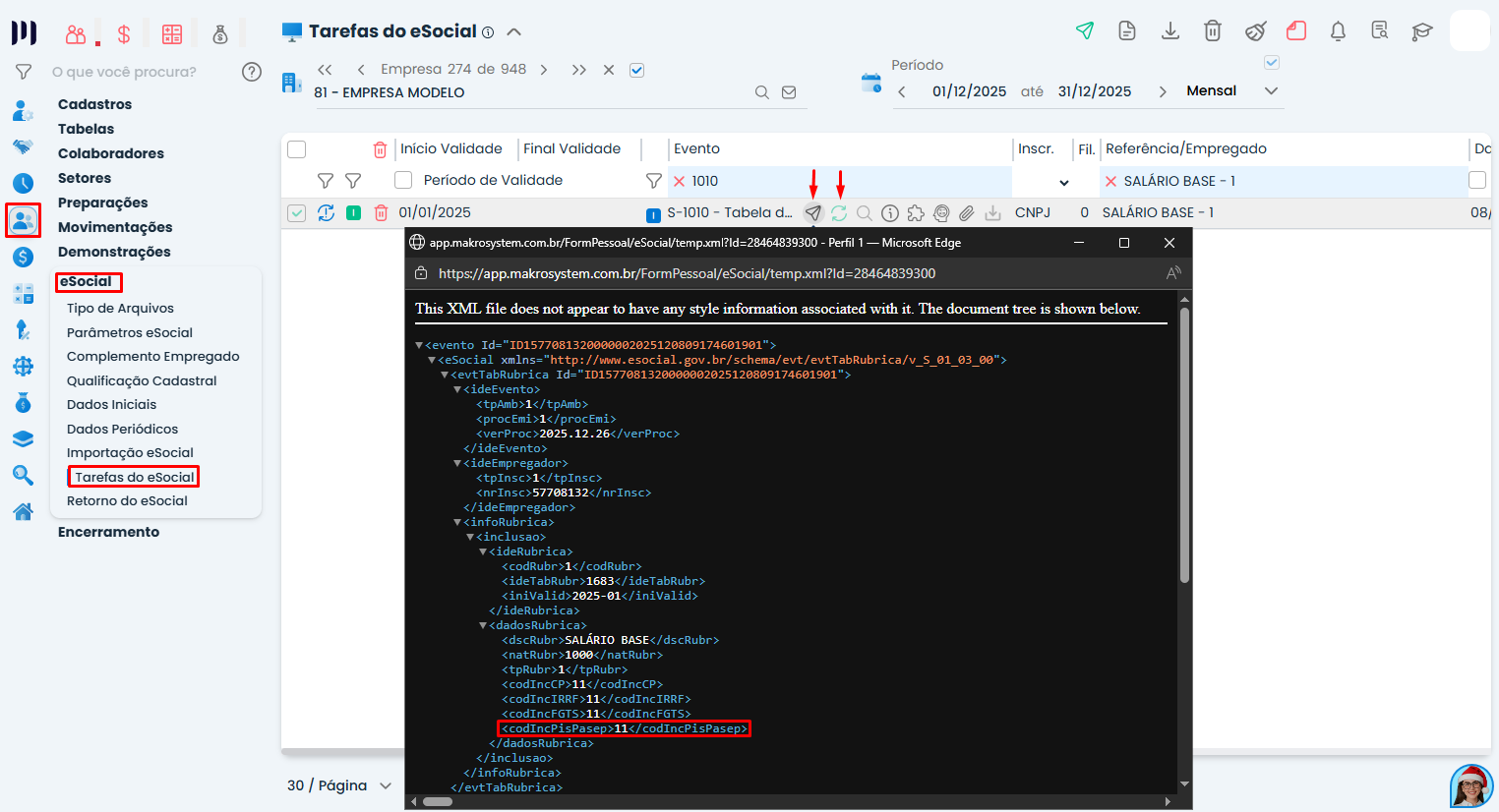The image size is (1499, 812).
Task: Open the Encerramento menu section
Action: point(108,532)
